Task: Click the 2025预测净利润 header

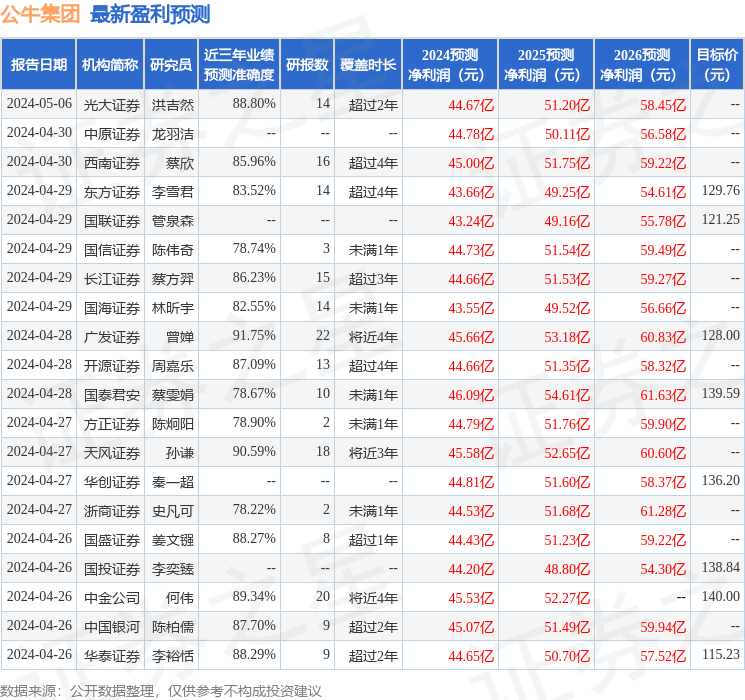Action: pyautogui.click(x=546, y=65)
